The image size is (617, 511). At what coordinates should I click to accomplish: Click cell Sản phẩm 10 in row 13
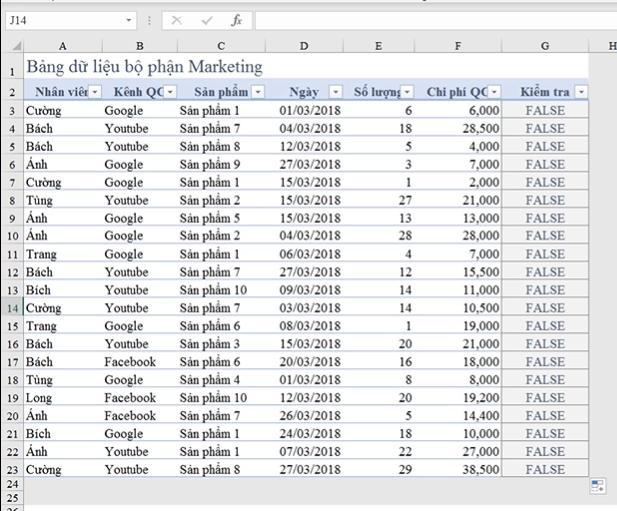click(x=221, y=290)
